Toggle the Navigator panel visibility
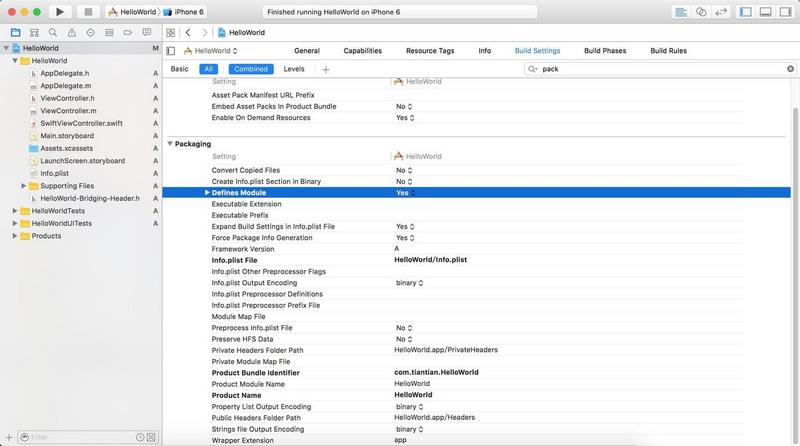Screen dimensions: 800x446 click(745, 12)
